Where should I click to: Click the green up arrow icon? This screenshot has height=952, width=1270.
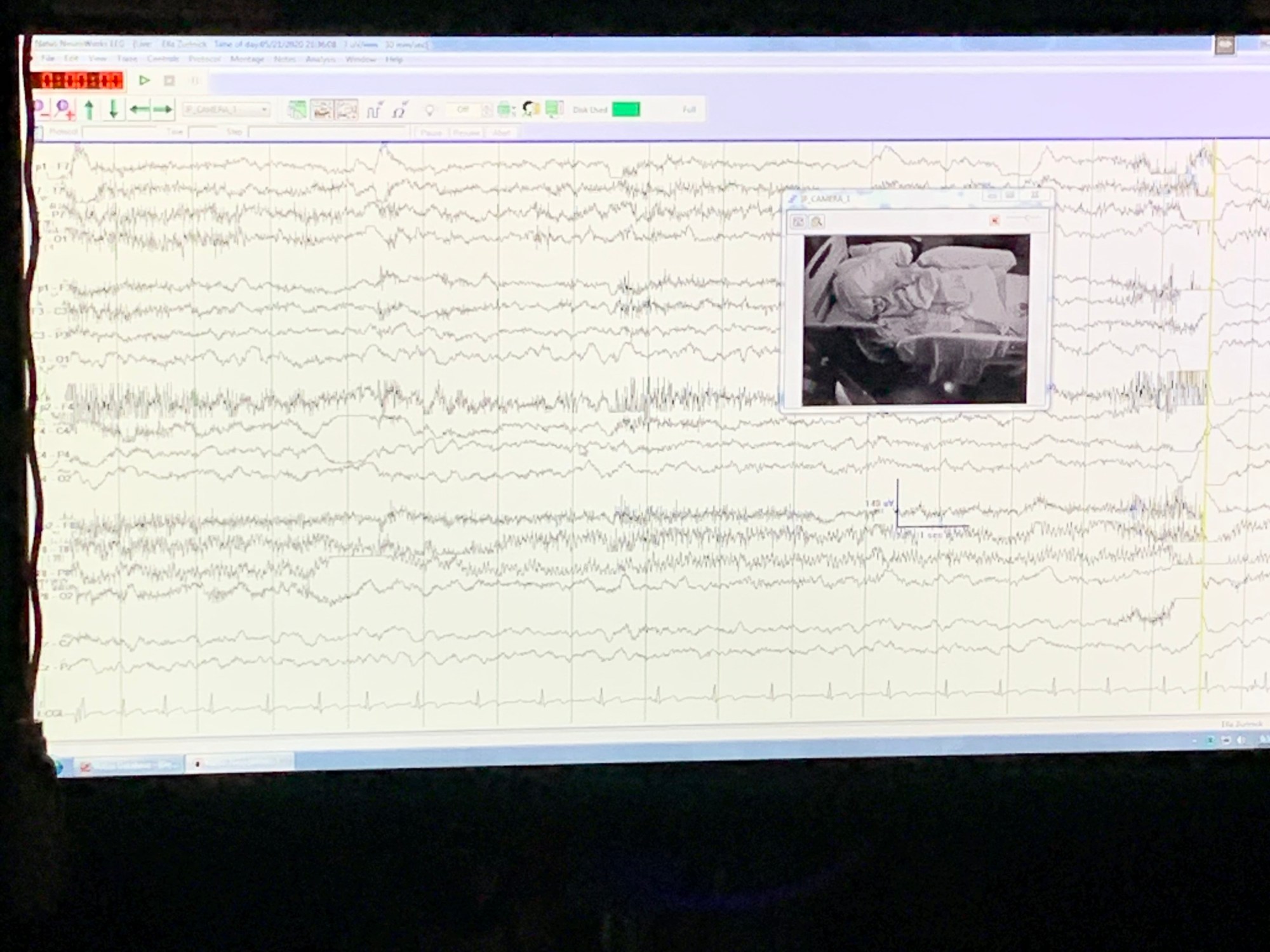pos(90,110)
